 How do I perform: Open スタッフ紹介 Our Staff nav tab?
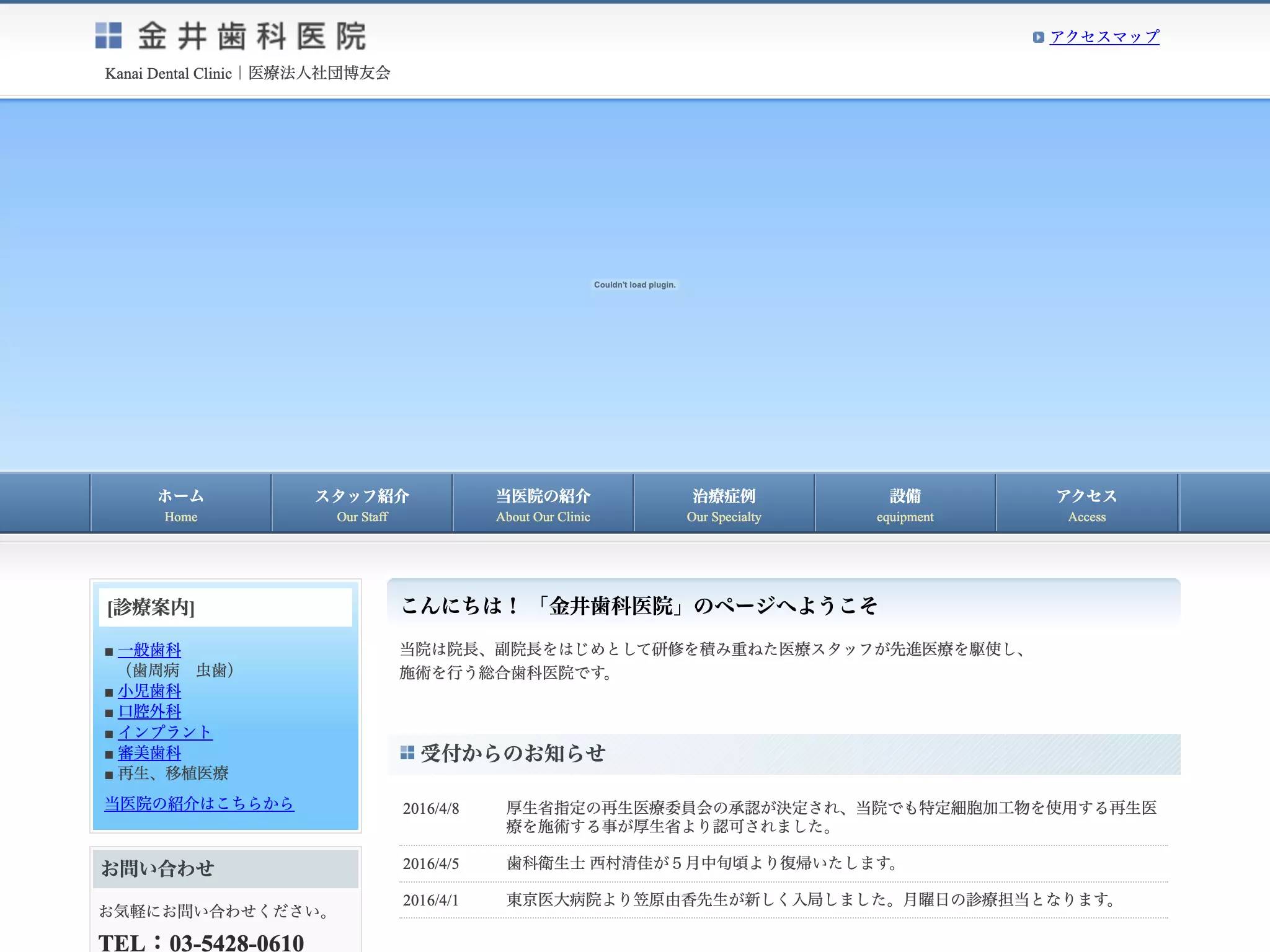(362, 503)
